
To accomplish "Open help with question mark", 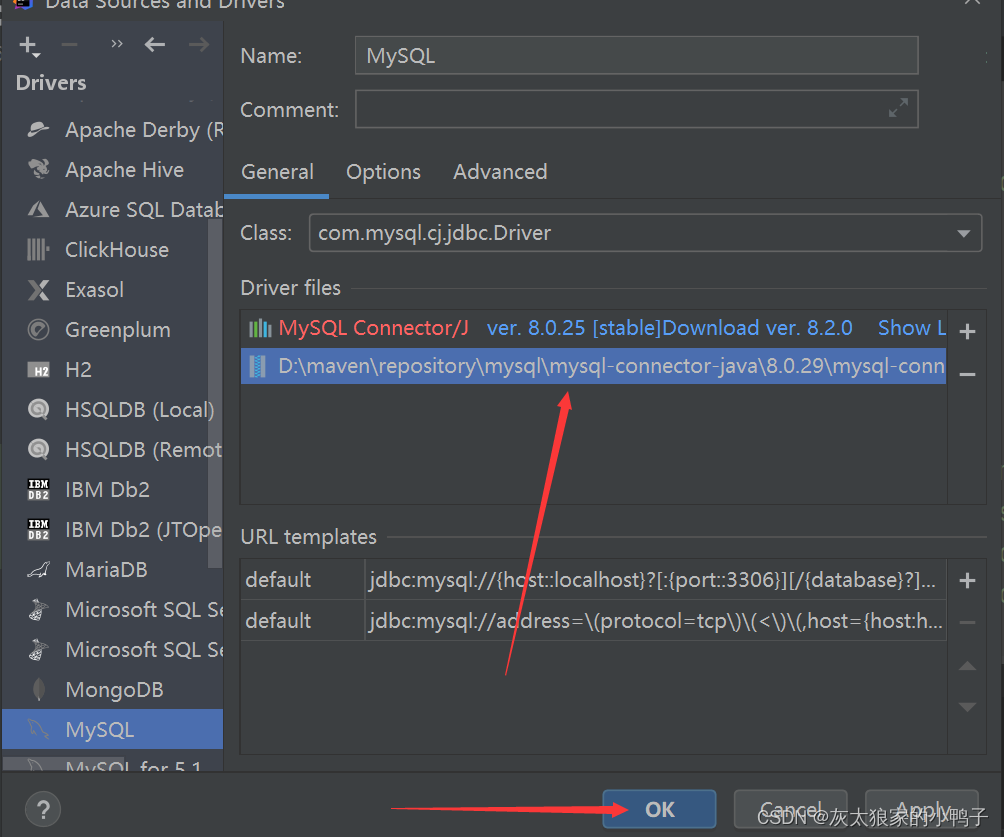I will 43,809.
